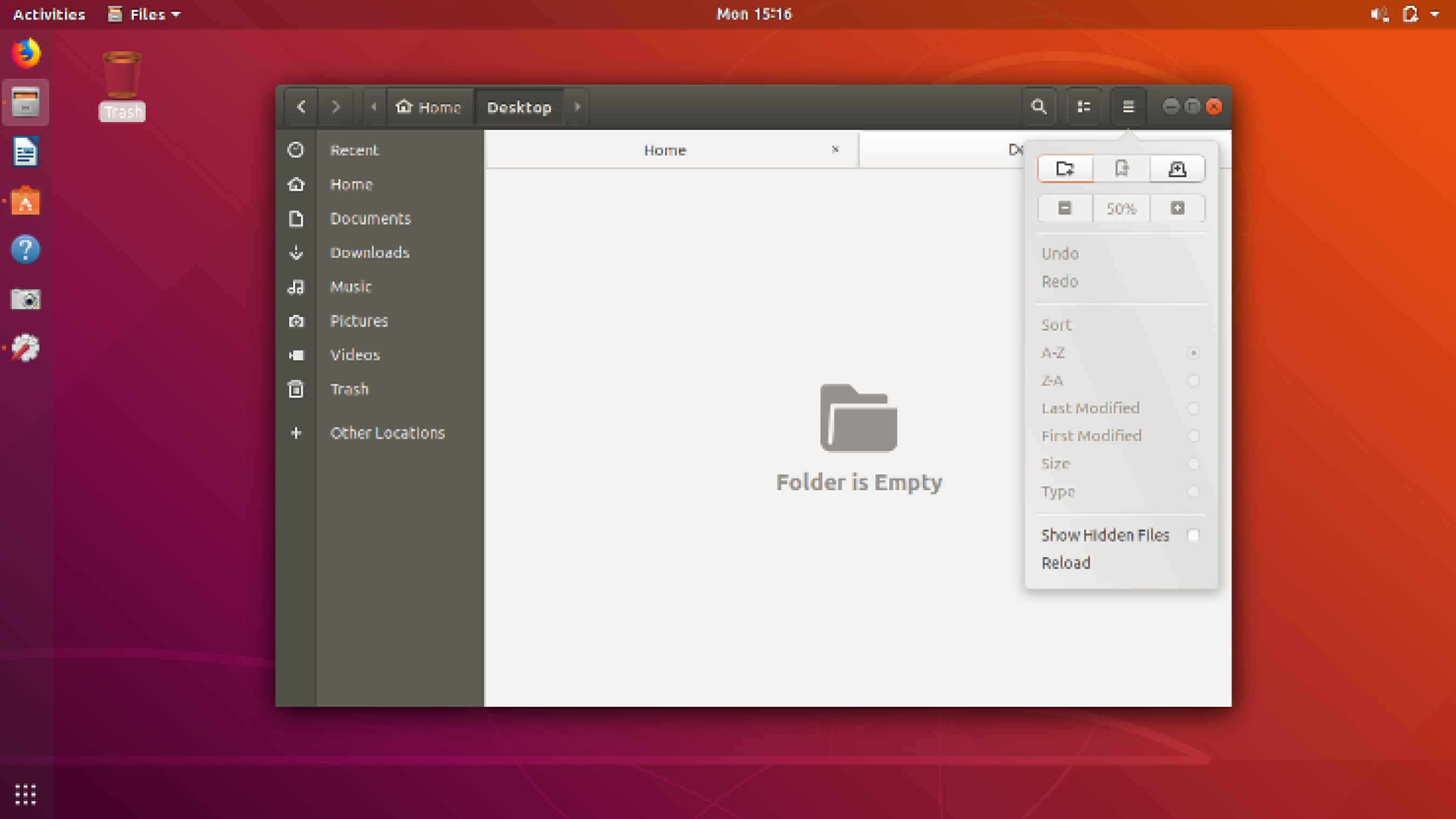This screenshot has width=1456, height=819.
Task: Open a new tab from the popover
Action: coord(1178,168)
